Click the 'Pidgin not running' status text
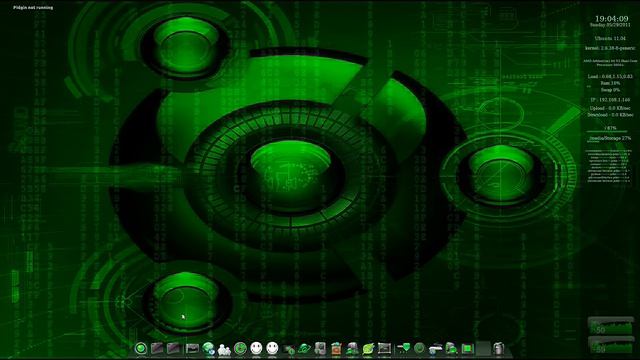 33,7
